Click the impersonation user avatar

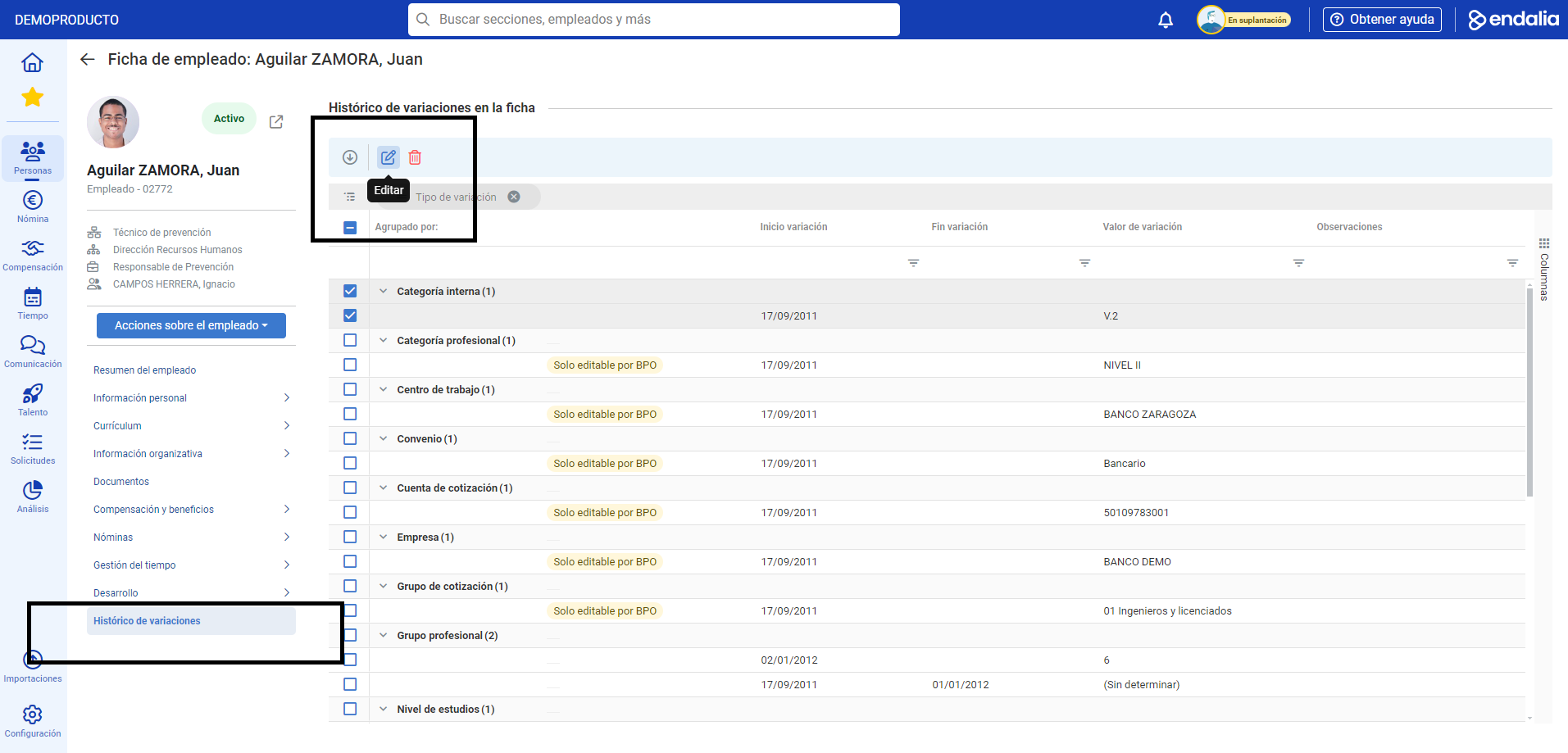point(1211,20)
